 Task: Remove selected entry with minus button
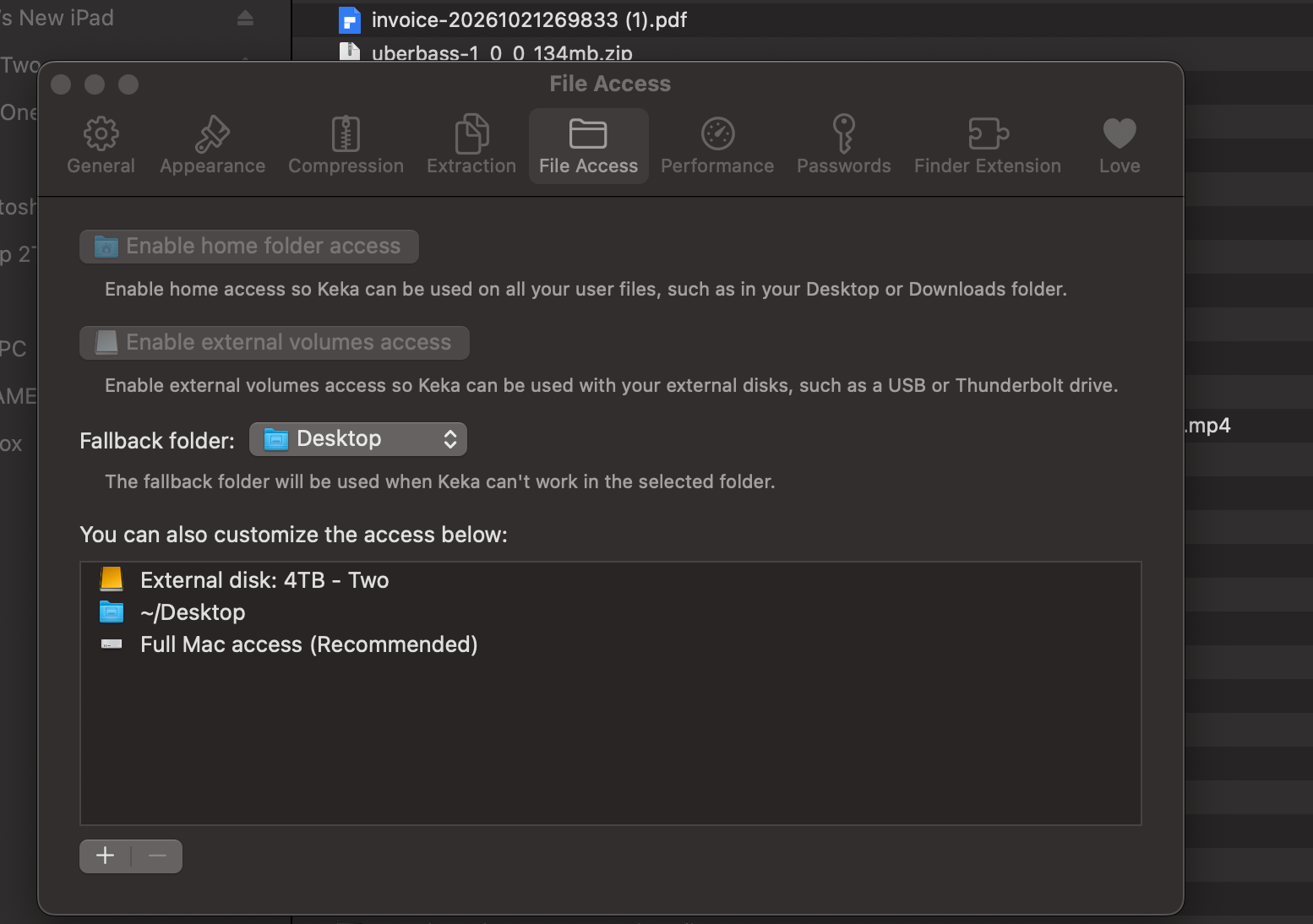[157, 856]
